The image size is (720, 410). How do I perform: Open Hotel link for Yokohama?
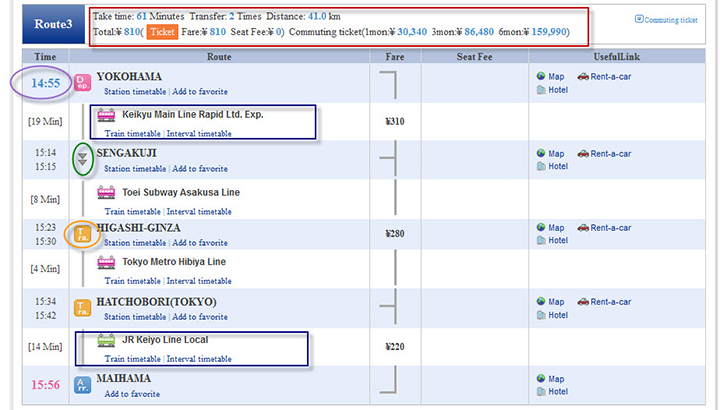(x=558, y=90)
